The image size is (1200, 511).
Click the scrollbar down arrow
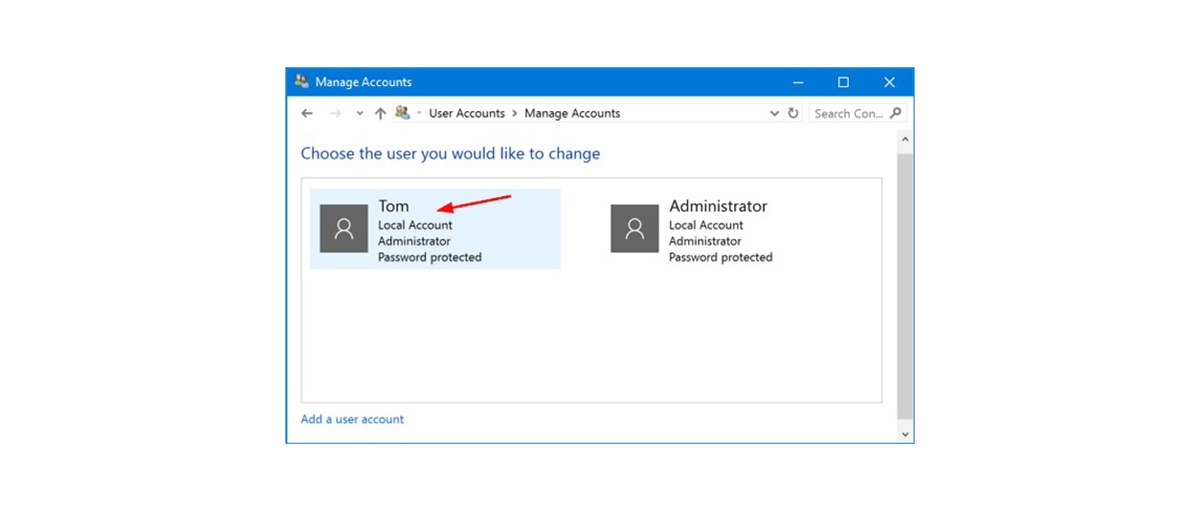pos(905,434)
